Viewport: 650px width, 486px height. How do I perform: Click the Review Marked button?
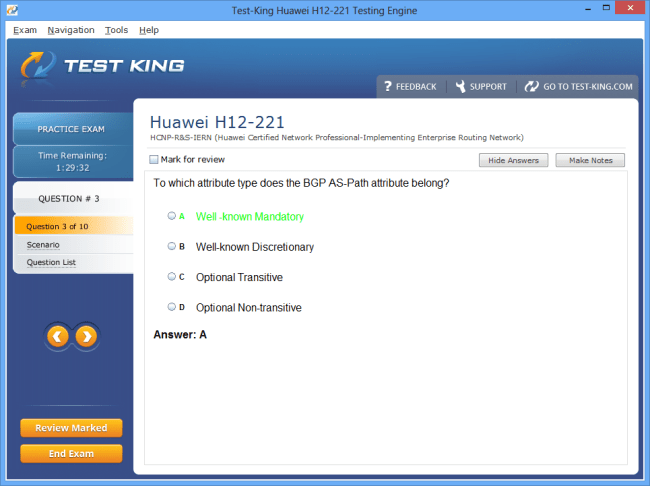71,428
